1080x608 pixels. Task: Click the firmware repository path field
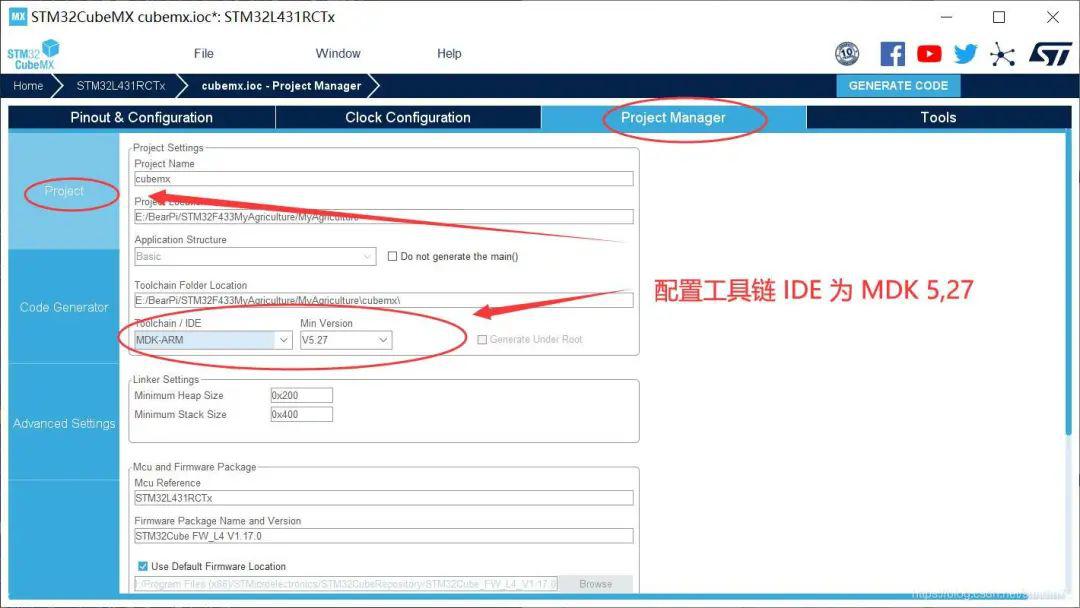(346, 584)
